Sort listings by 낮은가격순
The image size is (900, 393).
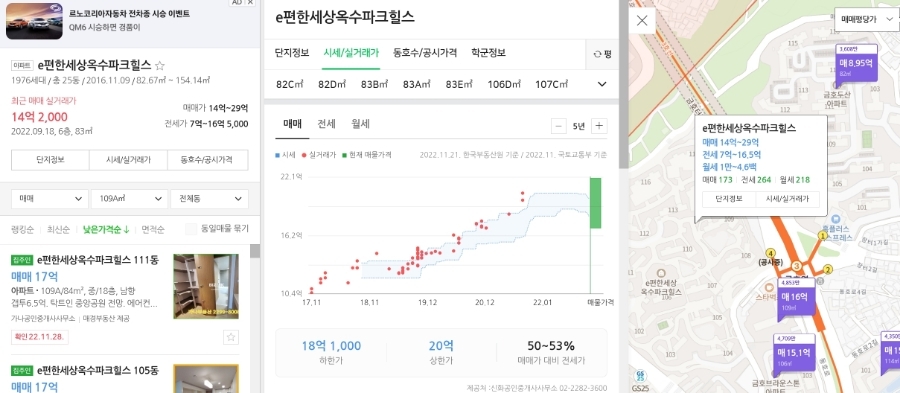[106, 229]
